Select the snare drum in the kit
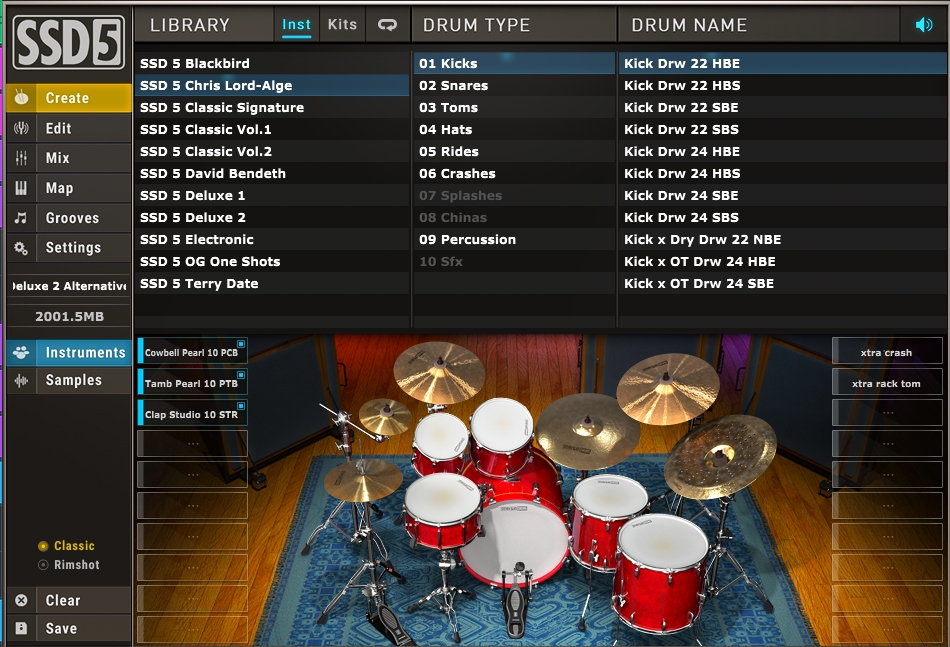Image resolution: width=950 pixels, height=647 pixels. 443,509
